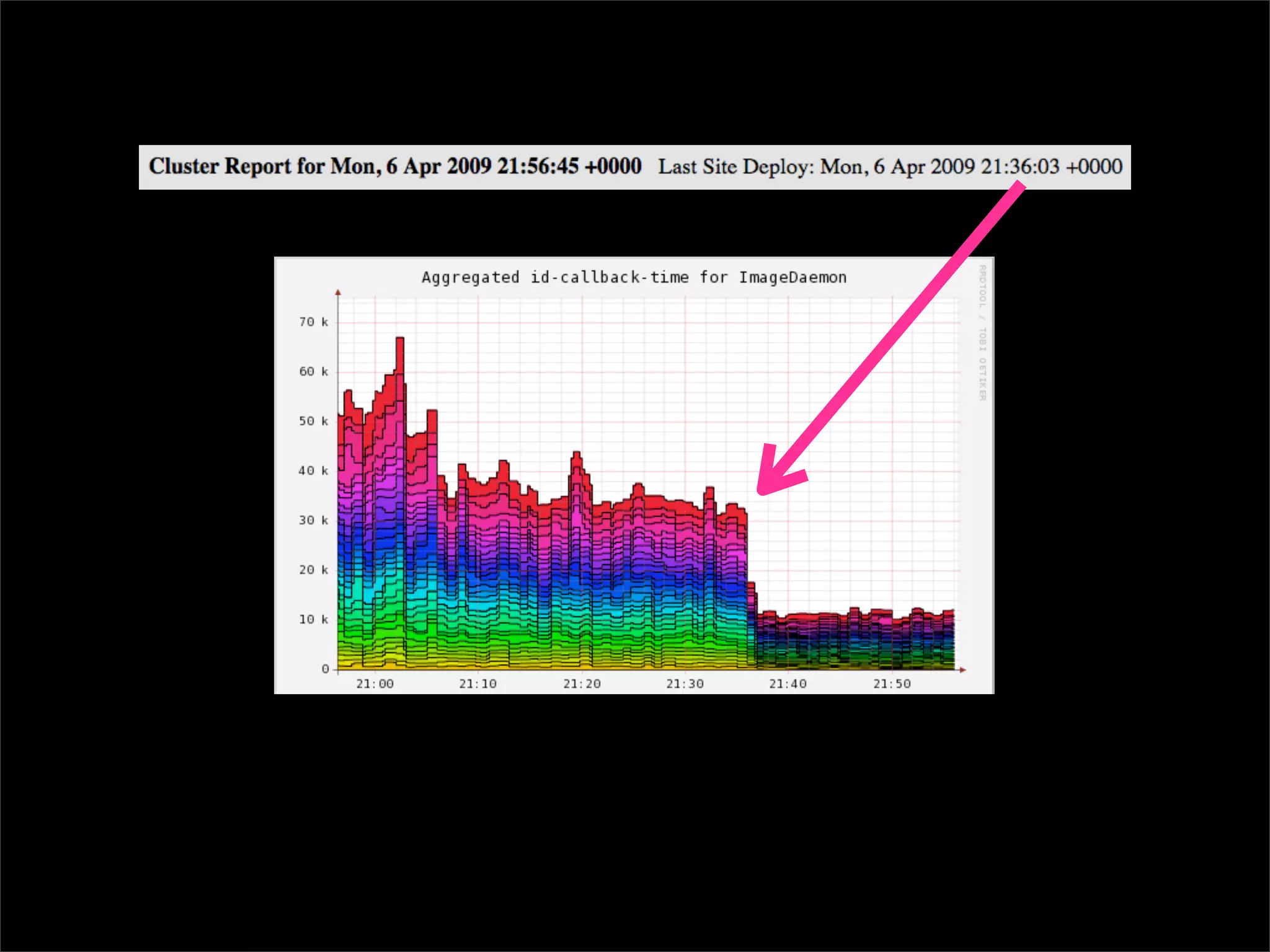Screen dimensions: 1270x952
Task: Click the 21:40 time axis label
Action: click(x=788, y=684)
